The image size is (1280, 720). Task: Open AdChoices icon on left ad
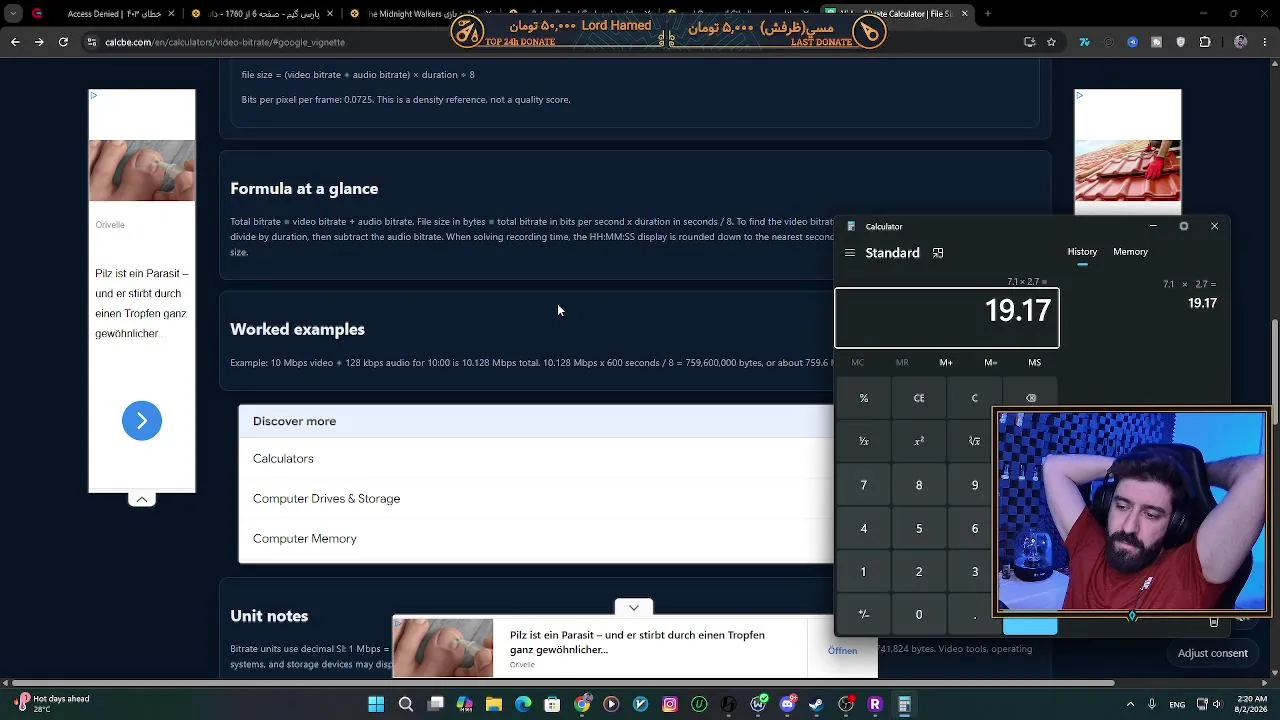pos(94,96)
